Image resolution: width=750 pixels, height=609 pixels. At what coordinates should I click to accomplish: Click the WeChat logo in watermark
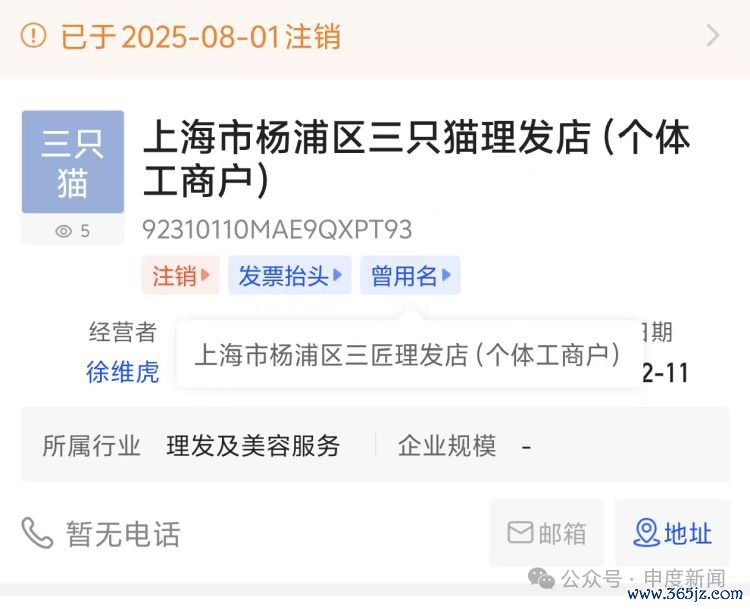[541, 579]
